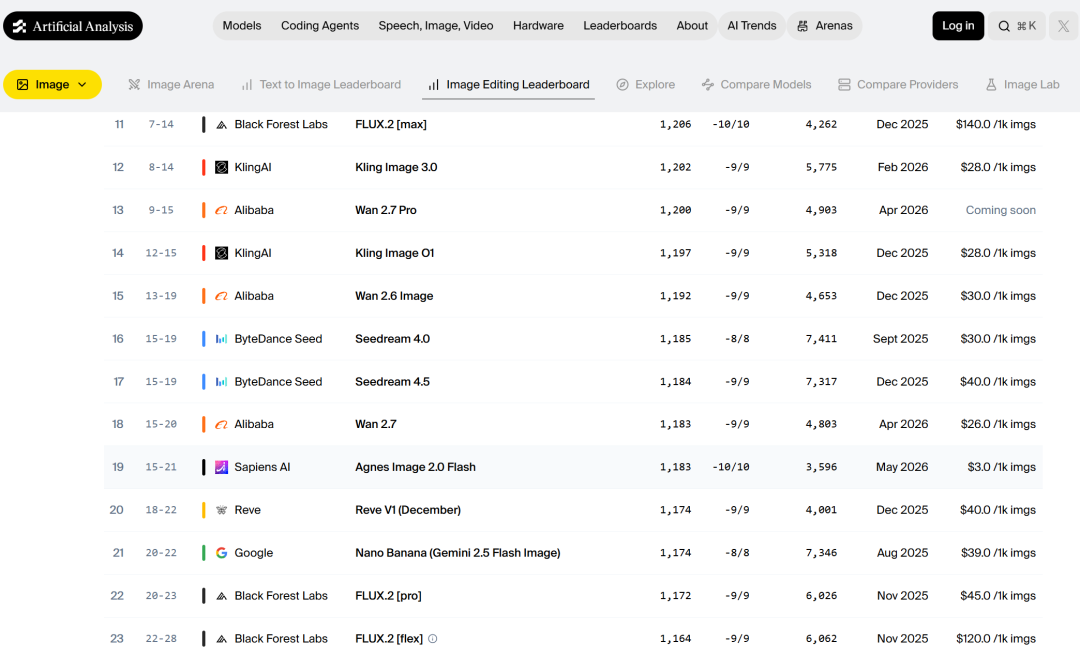Select the Image Editing Leaderboard tab
1080x657 pixels.
508,85
